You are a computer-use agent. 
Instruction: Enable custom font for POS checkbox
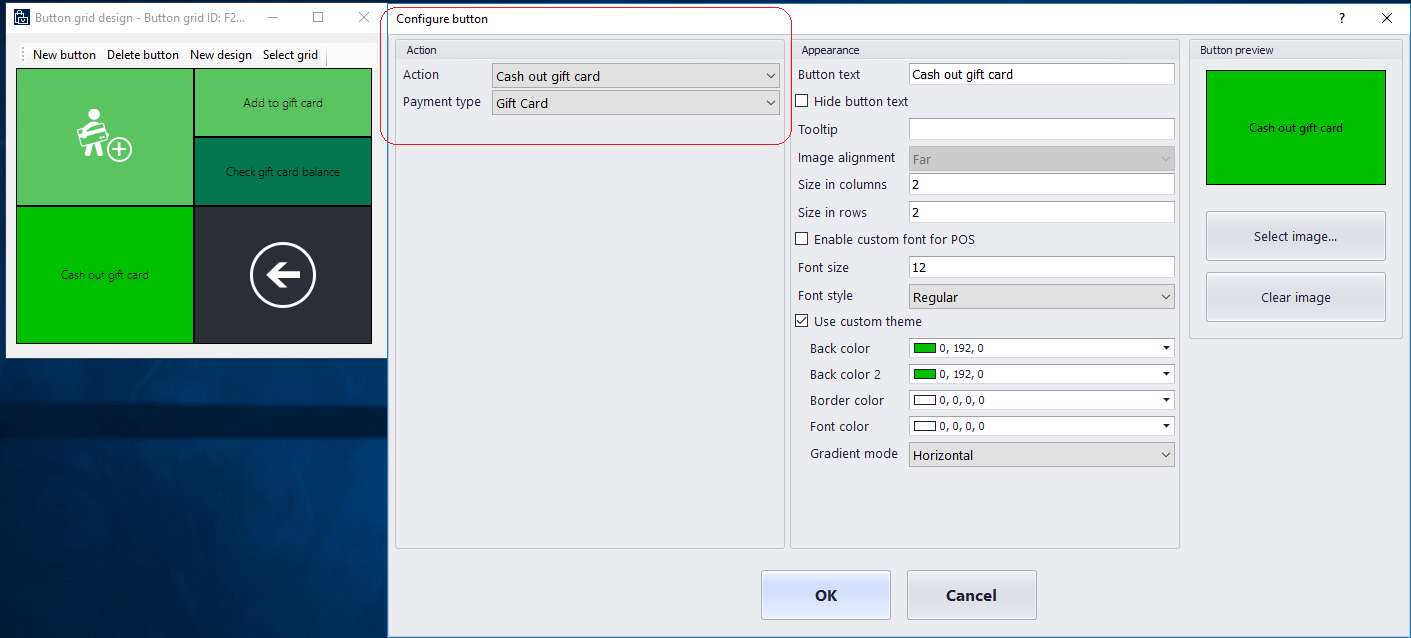(801, 239)
